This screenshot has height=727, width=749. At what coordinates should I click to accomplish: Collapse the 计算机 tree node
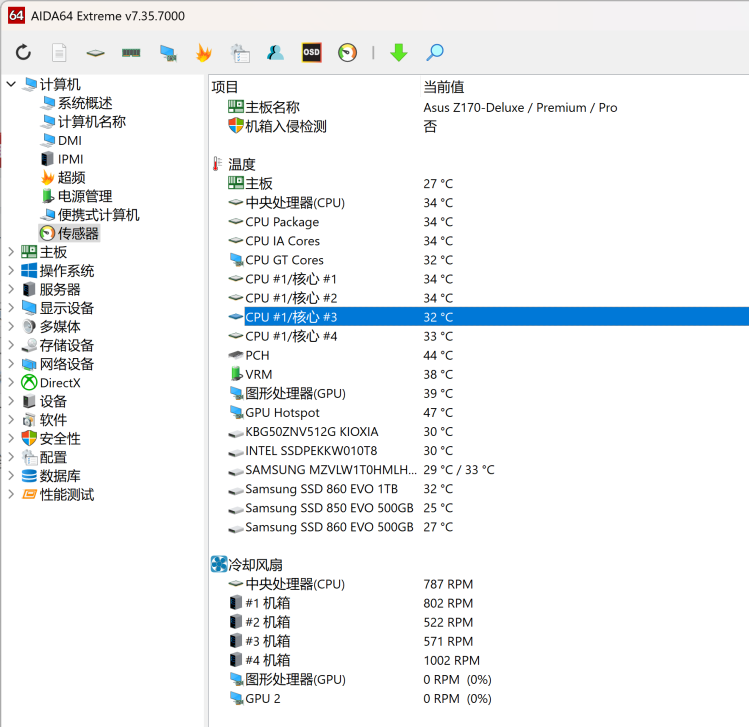(11, 85)
